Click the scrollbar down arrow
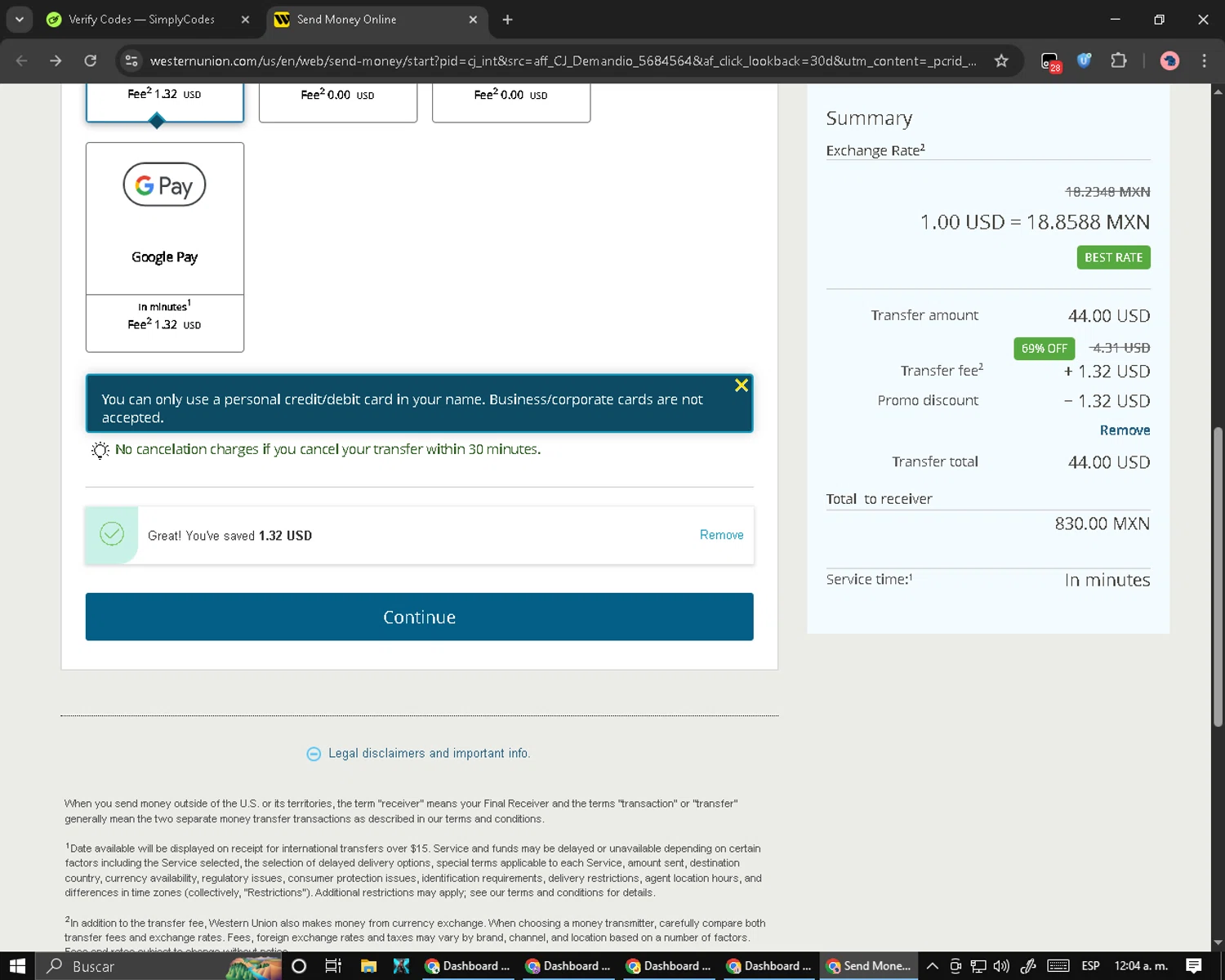Screen dimensions: 1225x980 point(1218,942)
